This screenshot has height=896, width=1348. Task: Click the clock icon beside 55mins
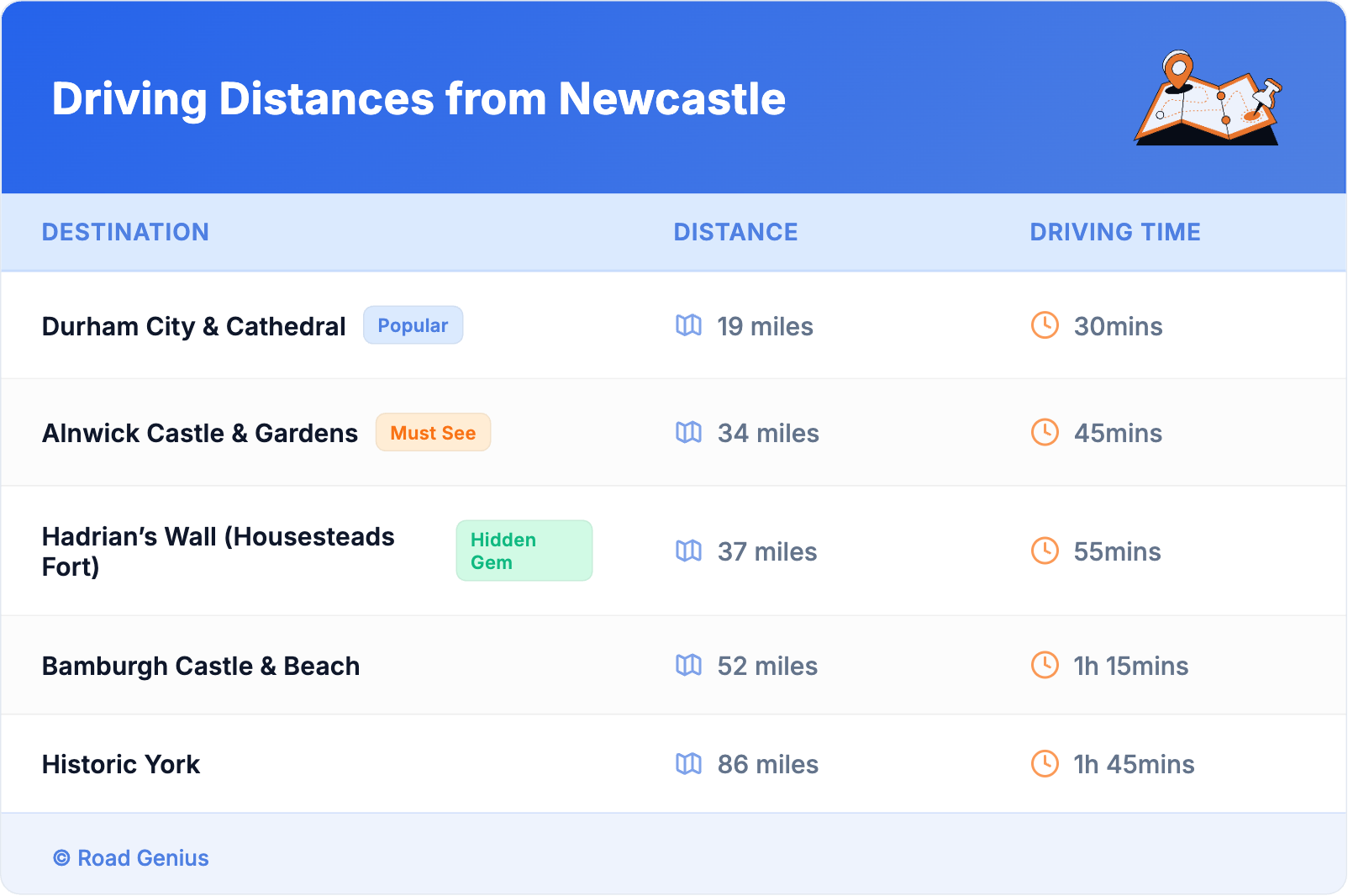(1045, 551)
